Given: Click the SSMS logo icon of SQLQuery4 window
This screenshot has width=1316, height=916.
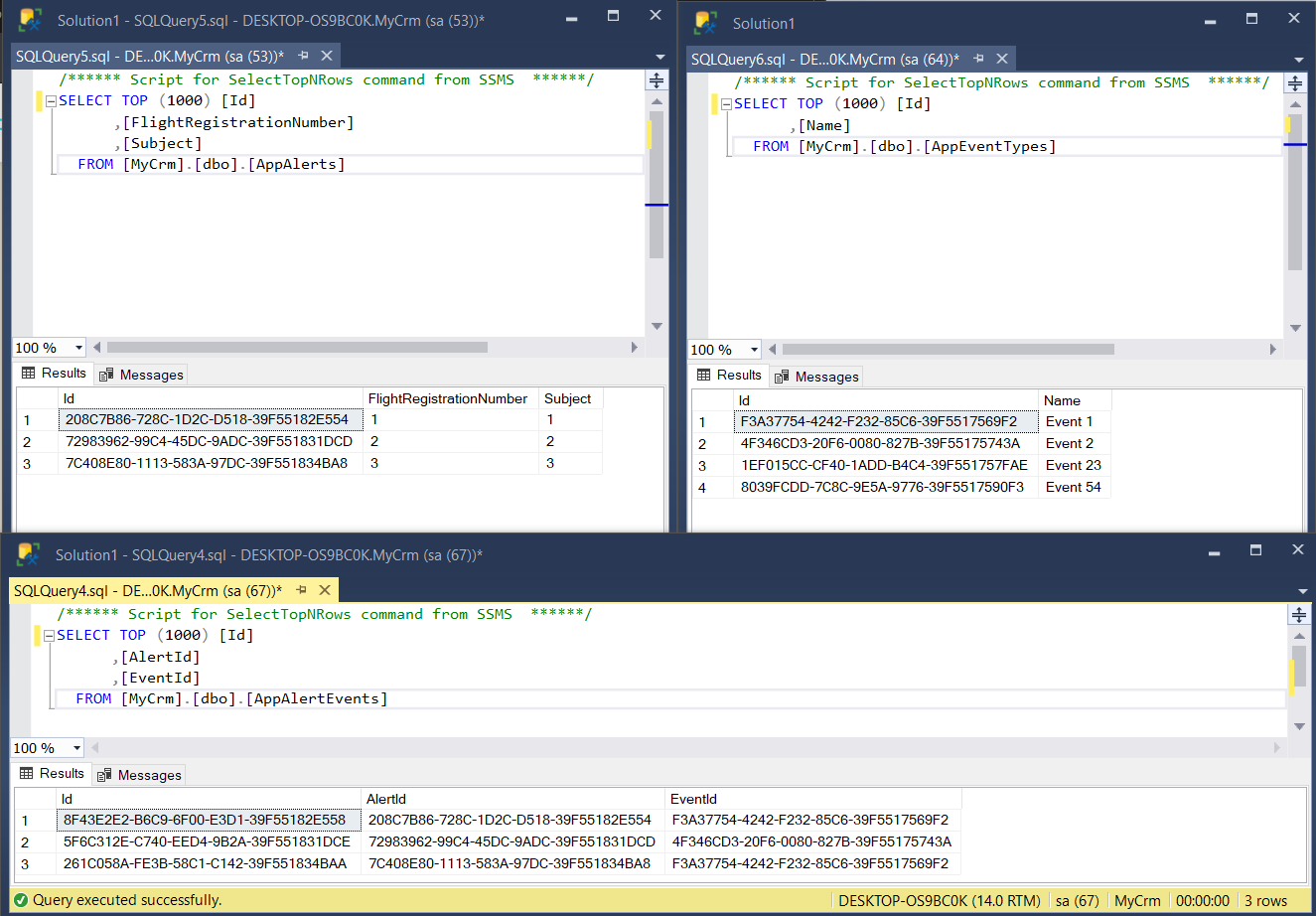Looking at the screenshot, I should [x=28, y=554].
